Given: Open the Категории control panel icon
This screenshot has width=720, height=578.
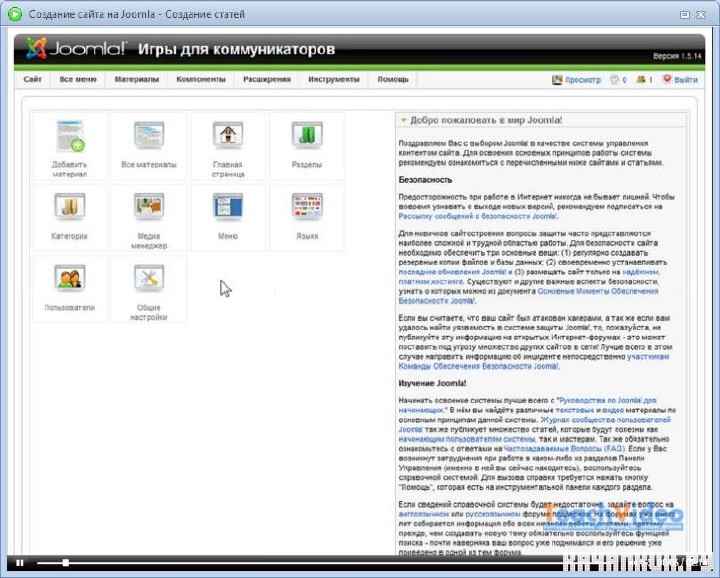Looking at the screenshot, I should pos(69,218).
